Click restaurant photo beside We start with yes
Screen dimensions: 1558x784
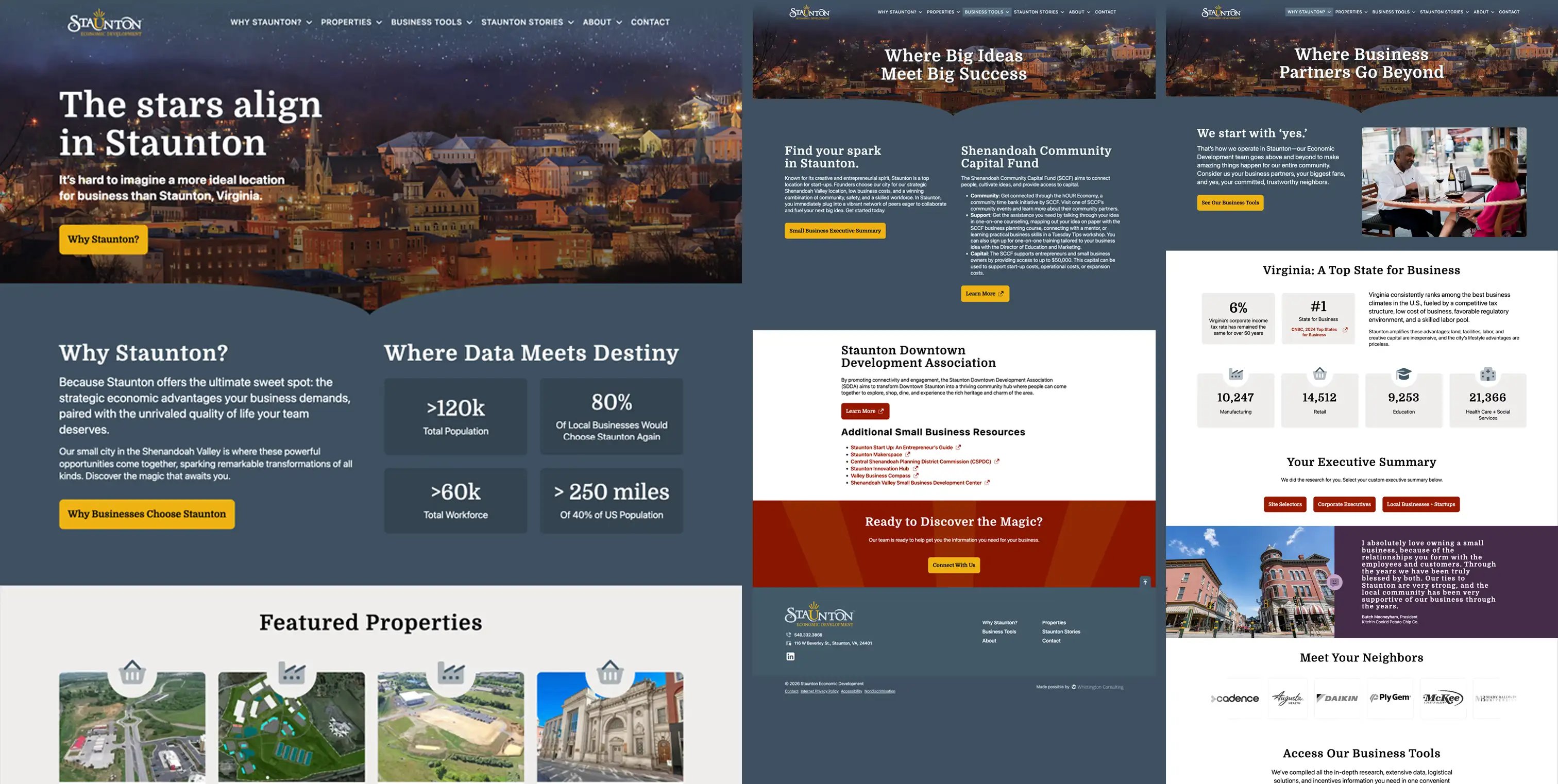pyautogui.click(x=1444, y=182)
